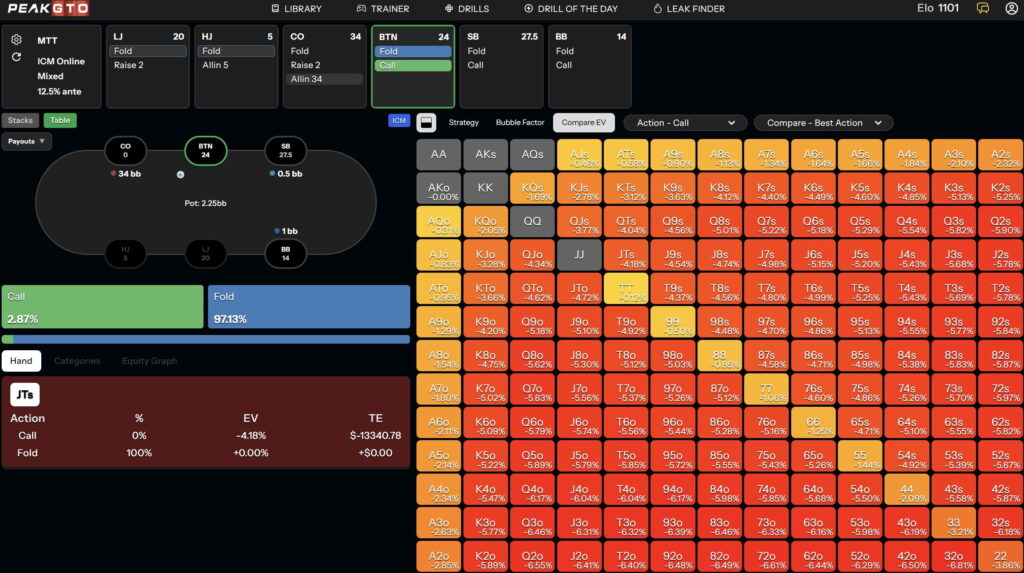Expand the Payouts dropdown
The height and width of the screenshot is (573, 1024).
tap(28, 142)
